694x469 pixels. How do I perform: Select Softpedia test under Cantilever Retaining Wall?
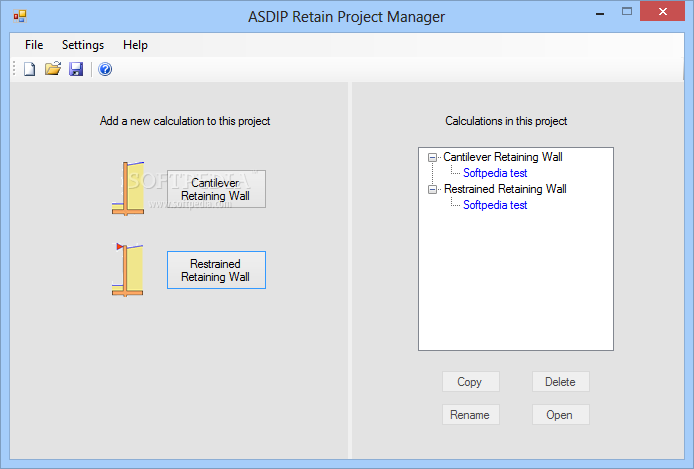click(x=495, y=173)
